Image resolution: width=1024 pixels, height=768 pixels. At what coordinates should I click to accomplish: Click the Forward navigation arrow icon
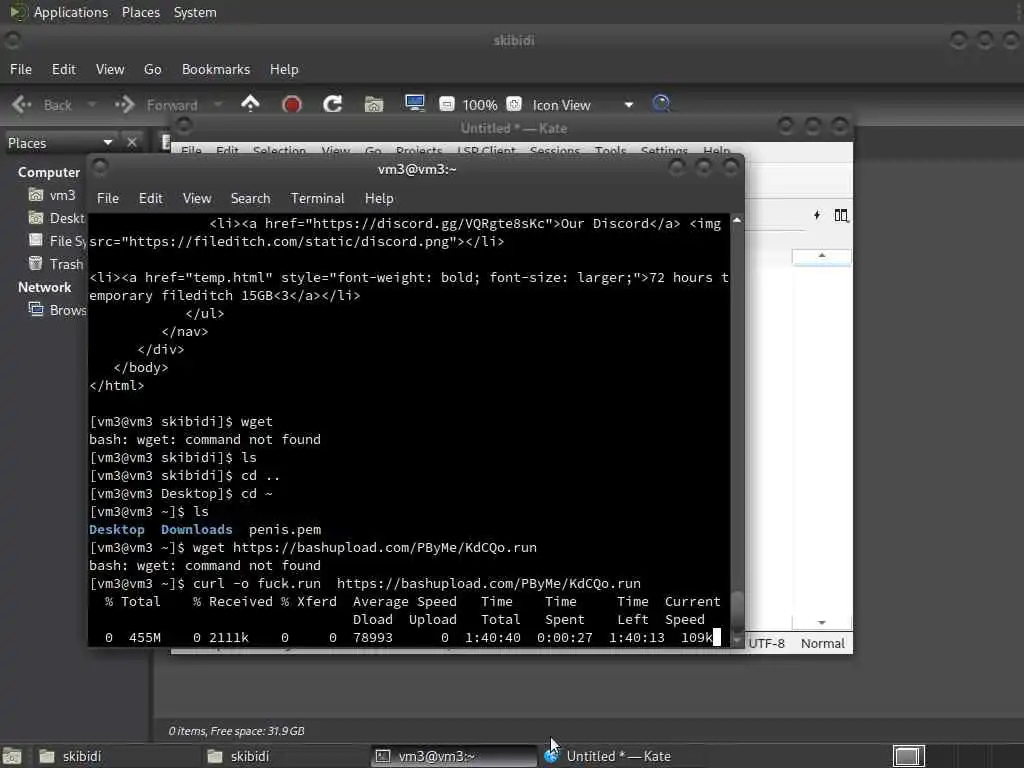point(124,104)
